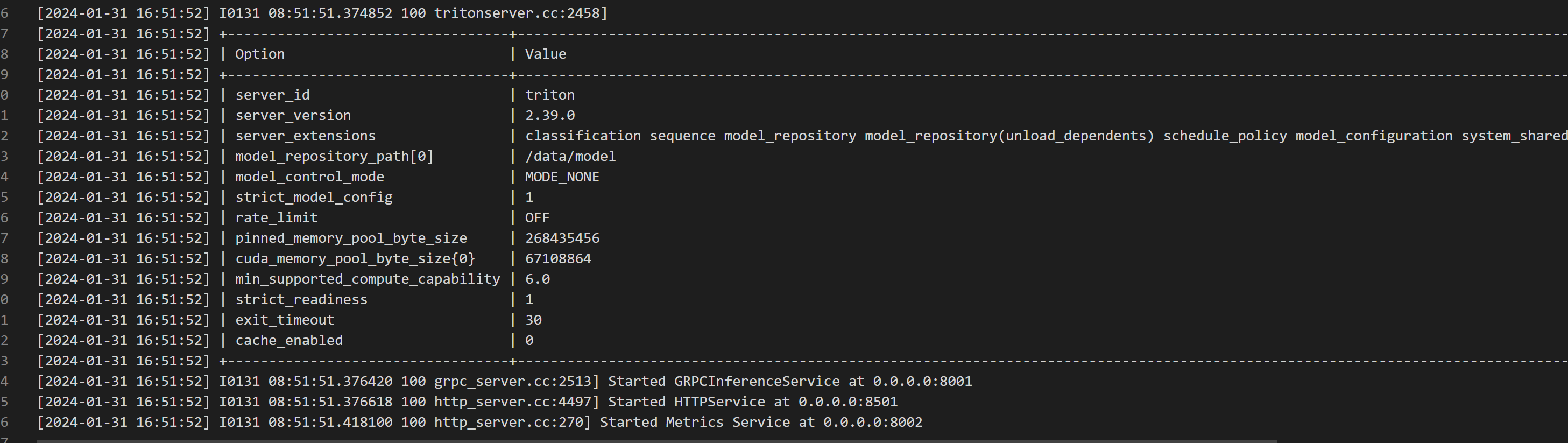Viewport: 1568px width, 443px height.
Task: Click the word classification in server_extensions row
Action: coord(583,136)
